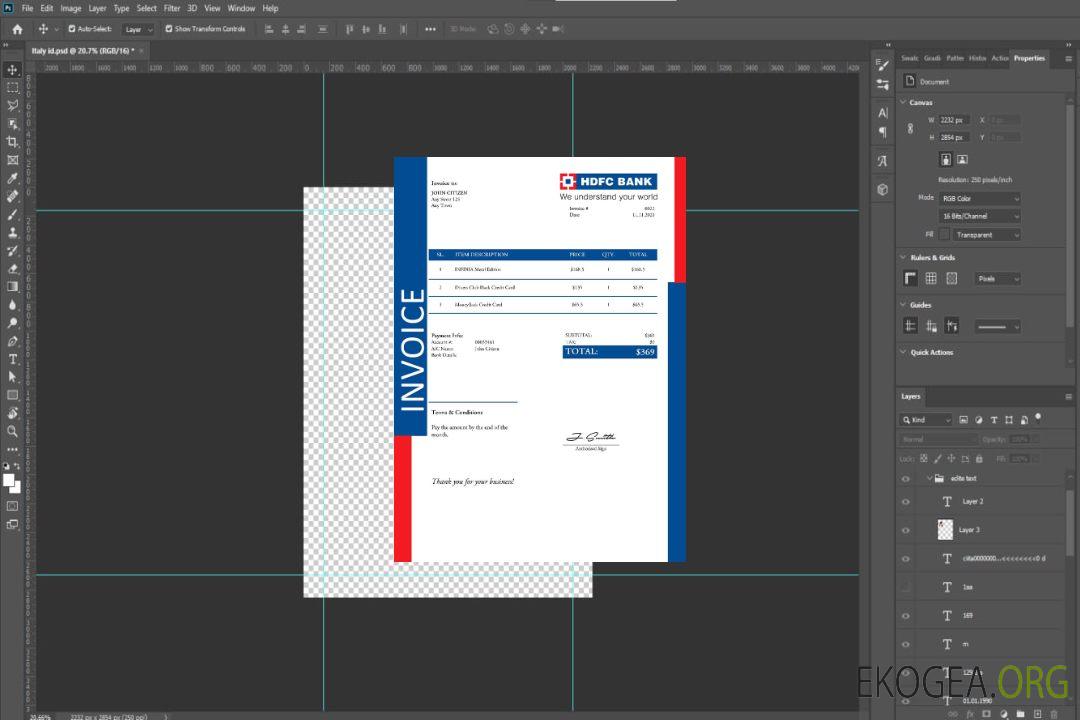This screenshot has height=720, width=1080.
Task: Open the File menu
Action: 28,8
